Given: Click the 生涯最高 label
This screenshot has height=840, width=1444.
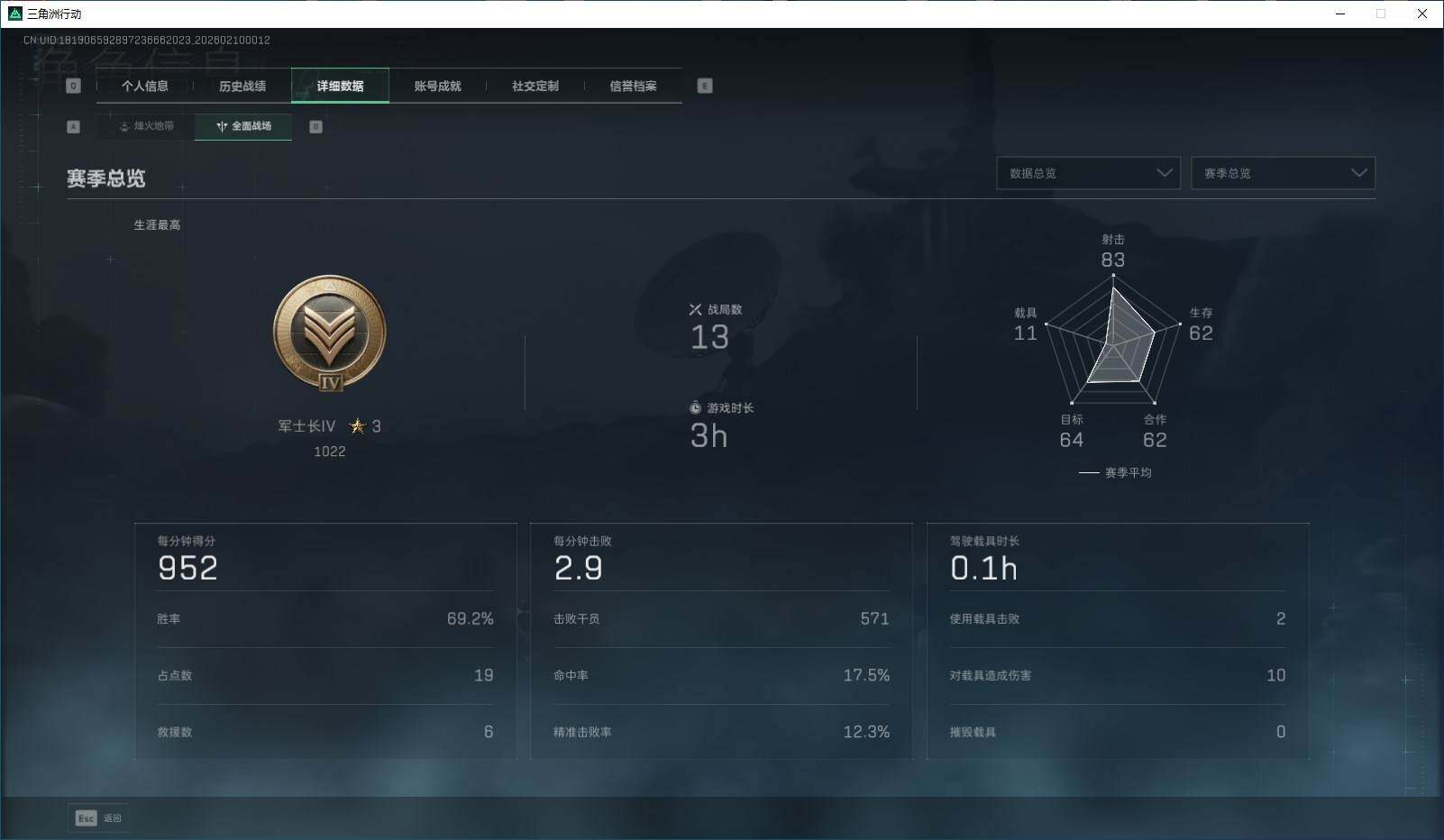Looking at the screenshot, I should (x=157, y=224).
